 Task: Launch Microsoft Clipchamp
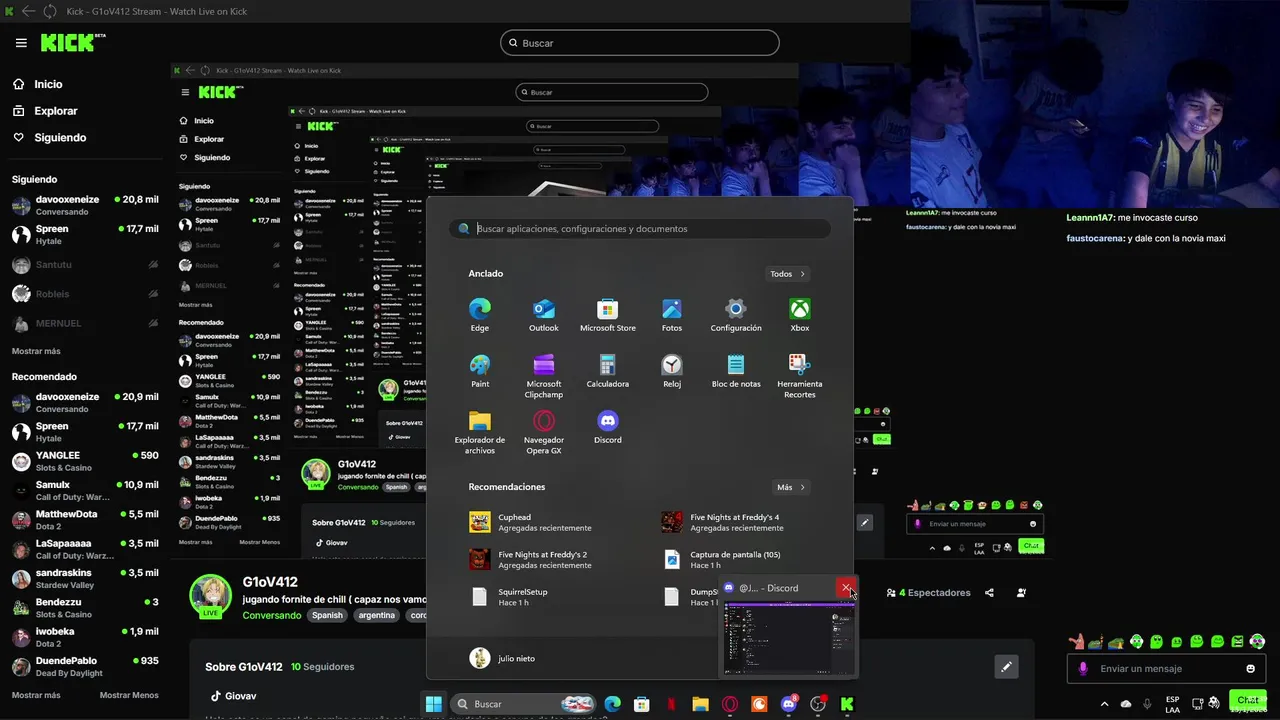pos(544,376)
